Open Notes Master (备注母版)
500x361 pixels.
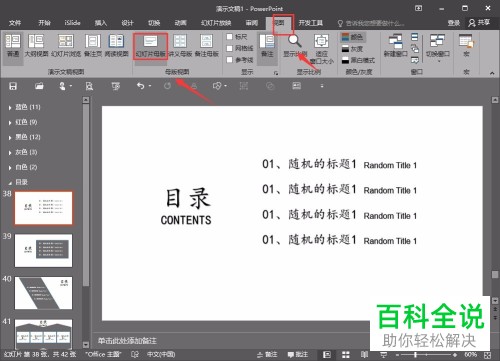[x=207, y=45]
